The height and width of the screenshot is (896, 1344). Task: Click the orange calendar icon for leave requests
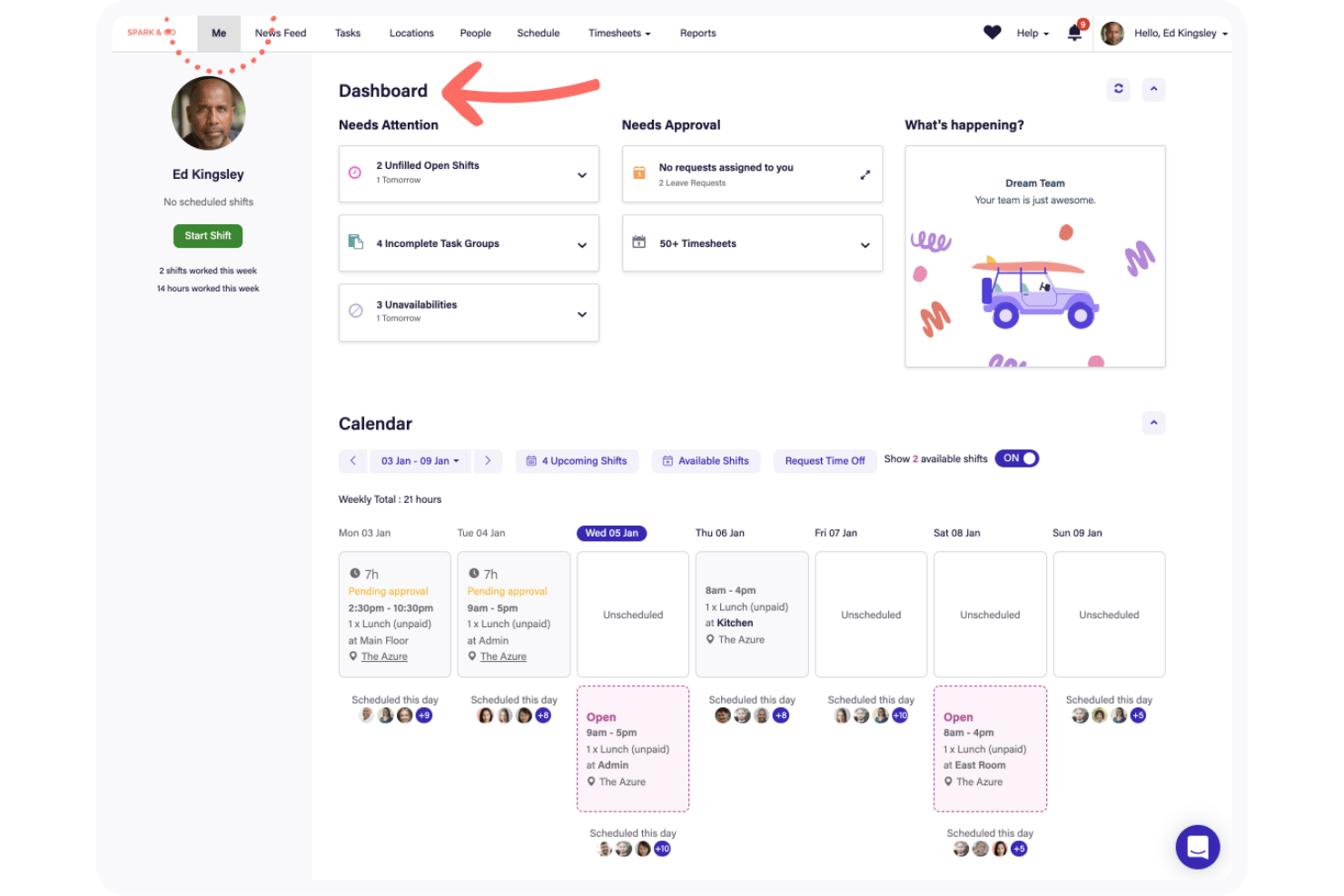[639, 172]
